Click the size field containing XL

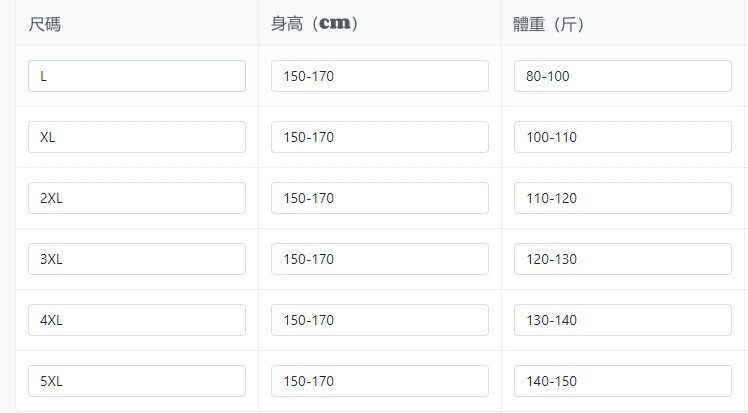[137, 137]
